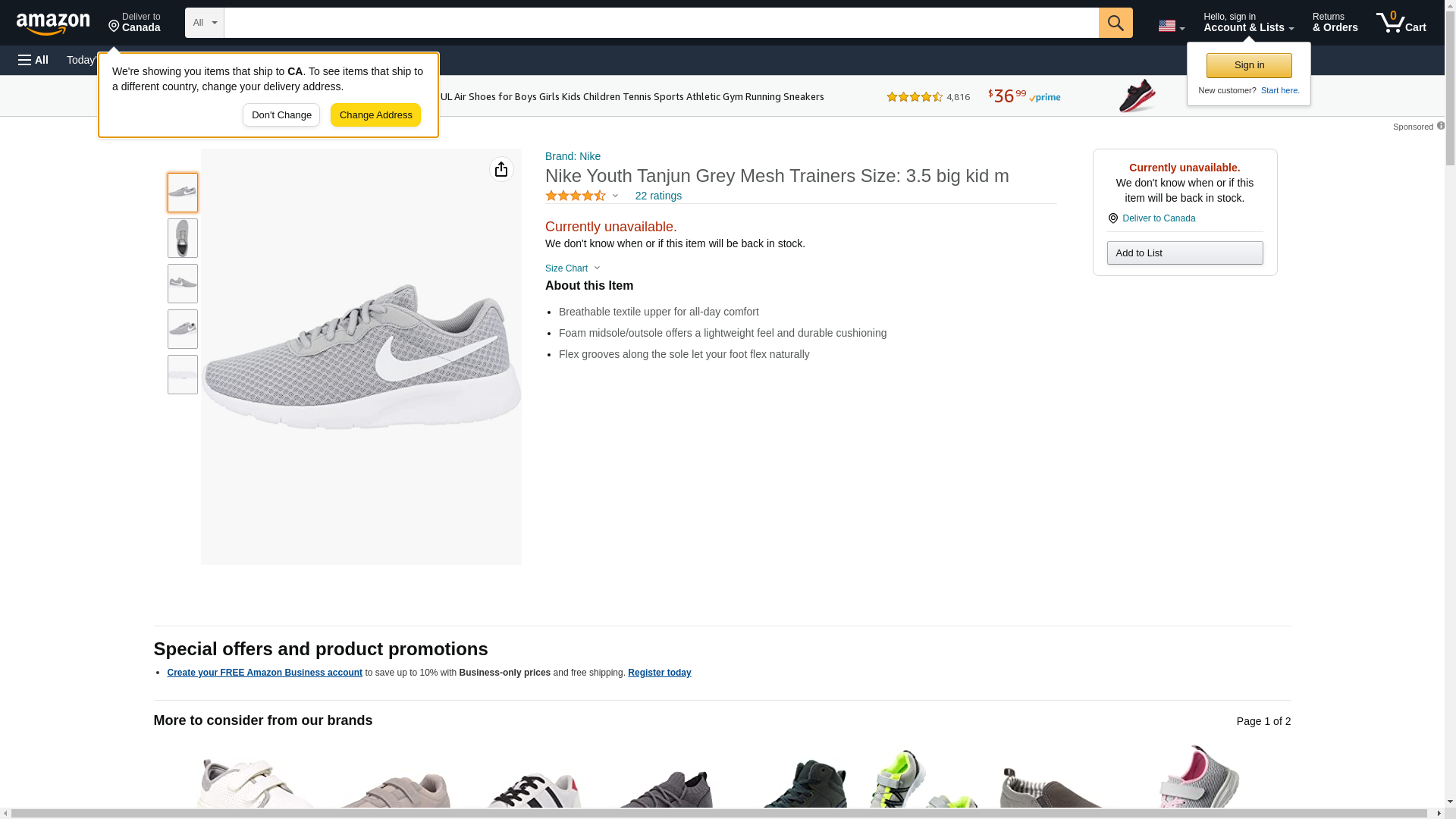Click into the Amazon search field
1456x819 pixels.
pos(661,23)
